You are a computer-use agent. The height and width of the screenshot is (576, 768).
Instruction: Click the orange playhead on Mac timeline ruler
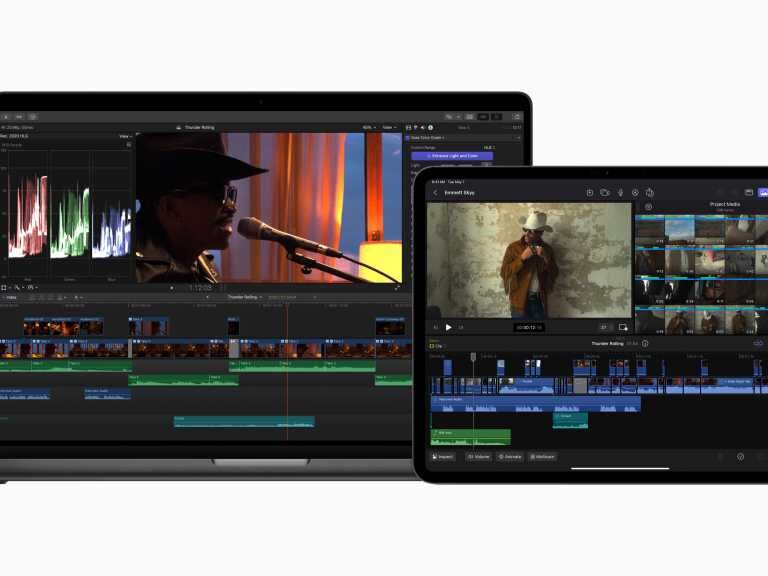coord(287,306)
